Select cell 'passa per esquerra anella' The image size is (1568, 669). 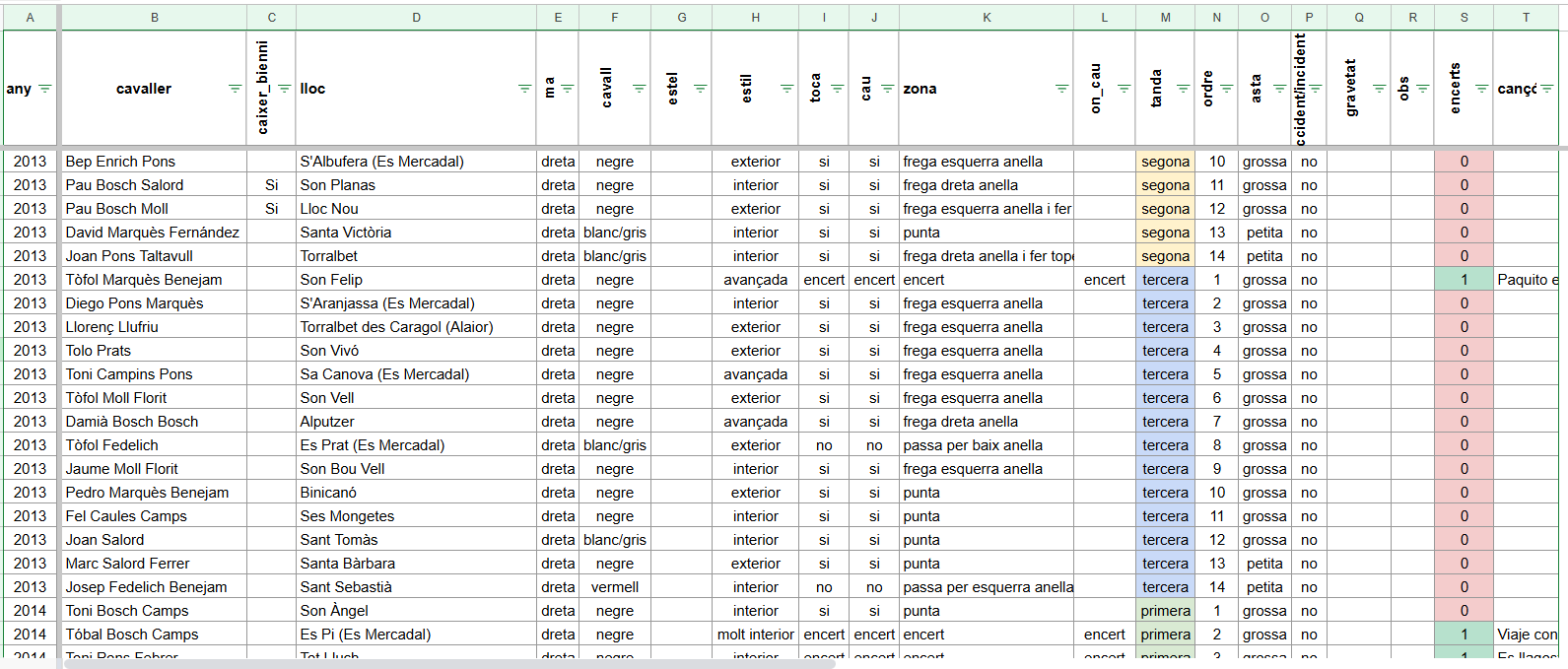[987, 587]
